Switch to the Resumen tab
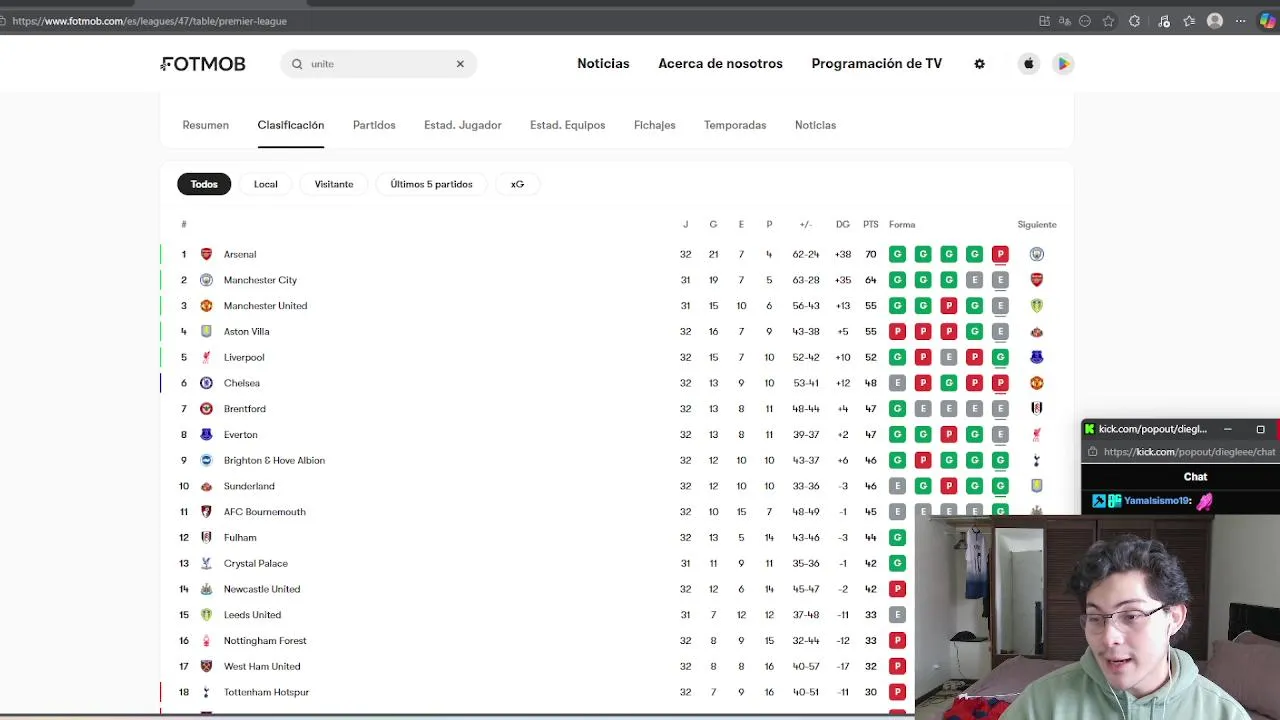Image resolution: width=1280 pixels, height=720 pixels. [205, 125]
